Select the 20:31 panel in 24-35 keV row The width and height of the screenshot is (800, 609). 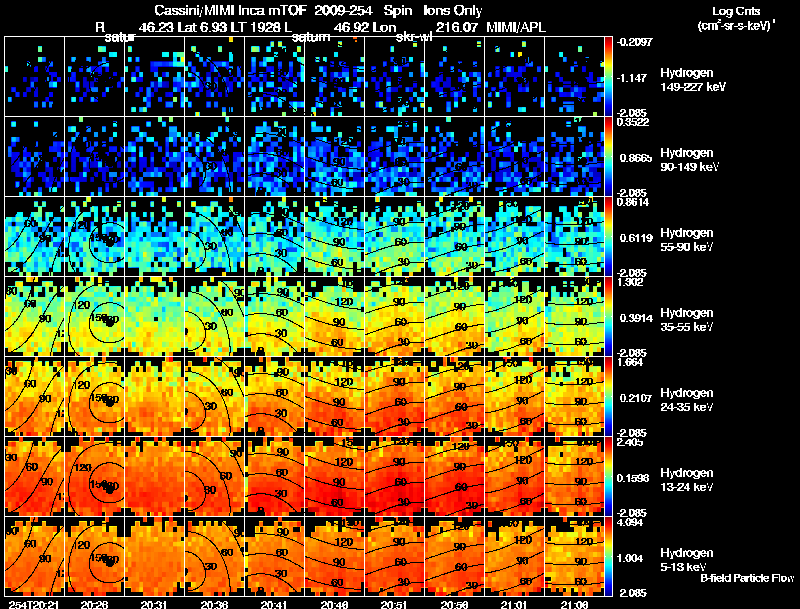155,396
